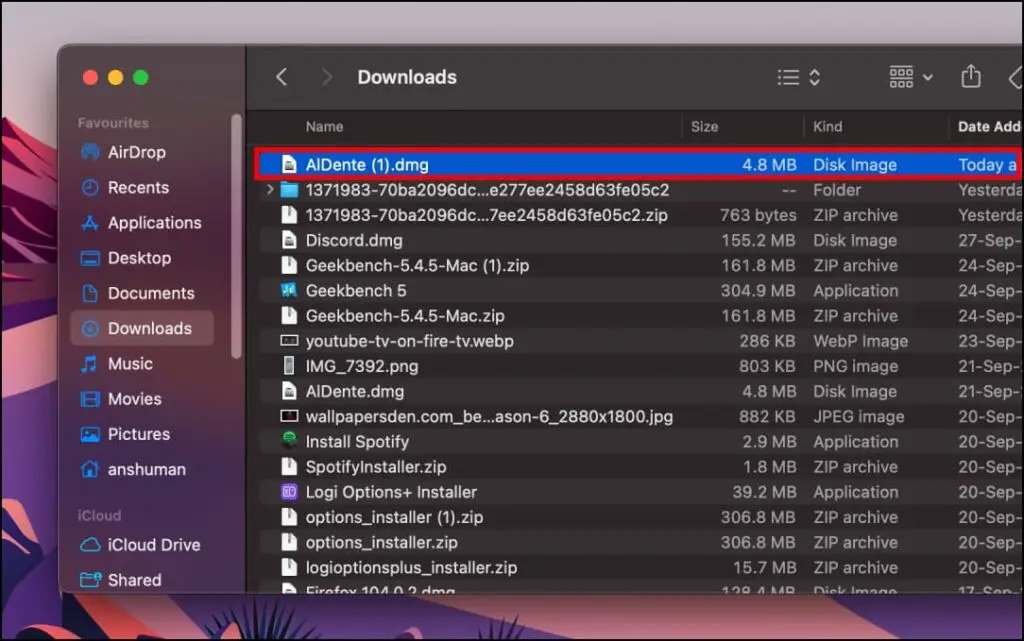Click the JPEG image kind cell
This screenshot has height=641, width=1024.
(858, 416)
